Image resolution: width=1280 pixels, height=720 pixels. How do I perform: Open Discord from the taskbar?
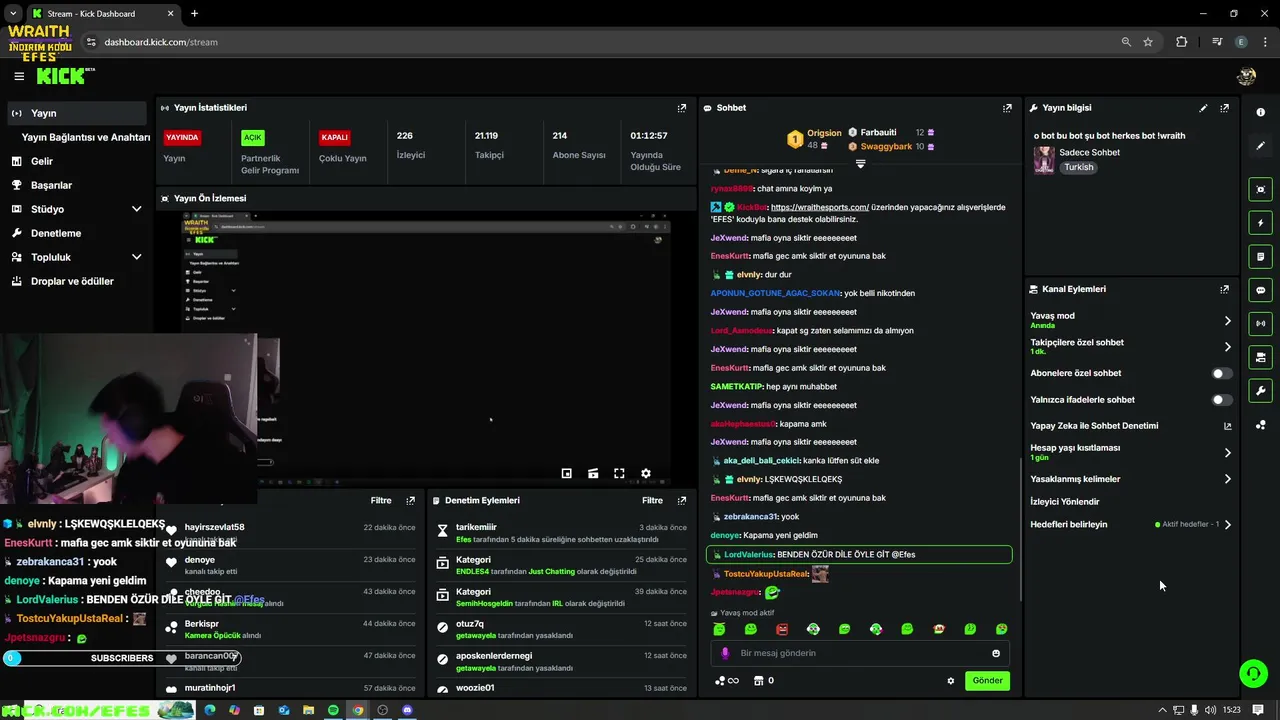tap(408, 710)
